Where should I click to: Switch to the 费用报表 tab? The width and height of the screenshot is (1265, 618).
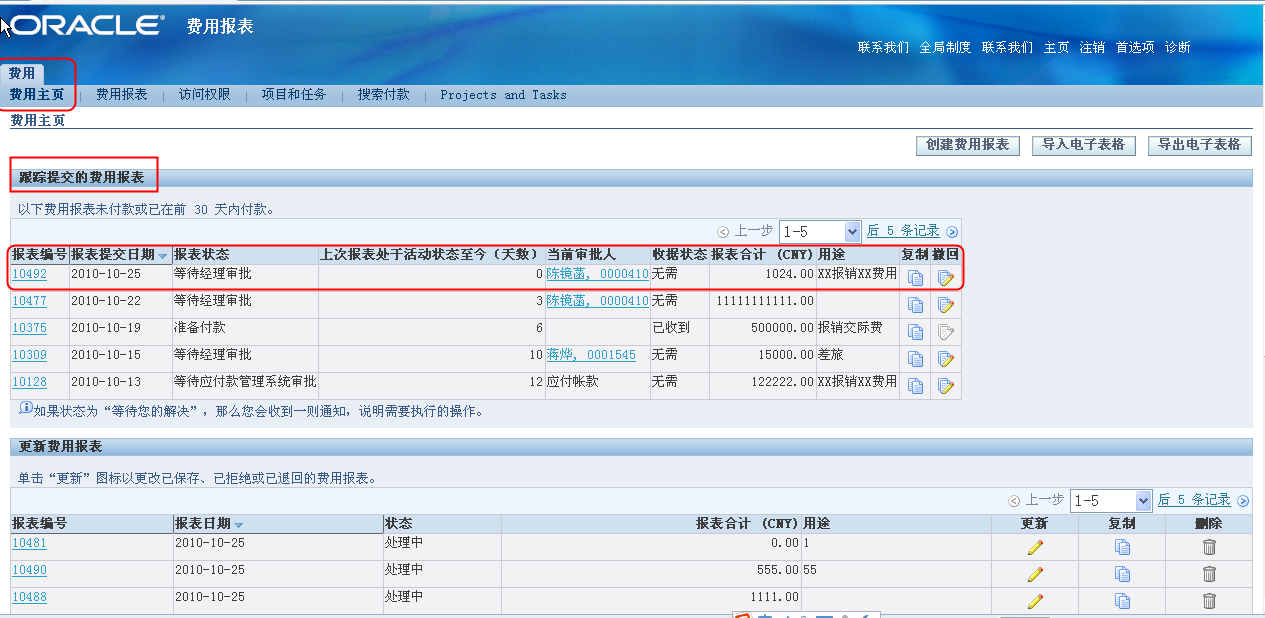[x=120, y=94]
